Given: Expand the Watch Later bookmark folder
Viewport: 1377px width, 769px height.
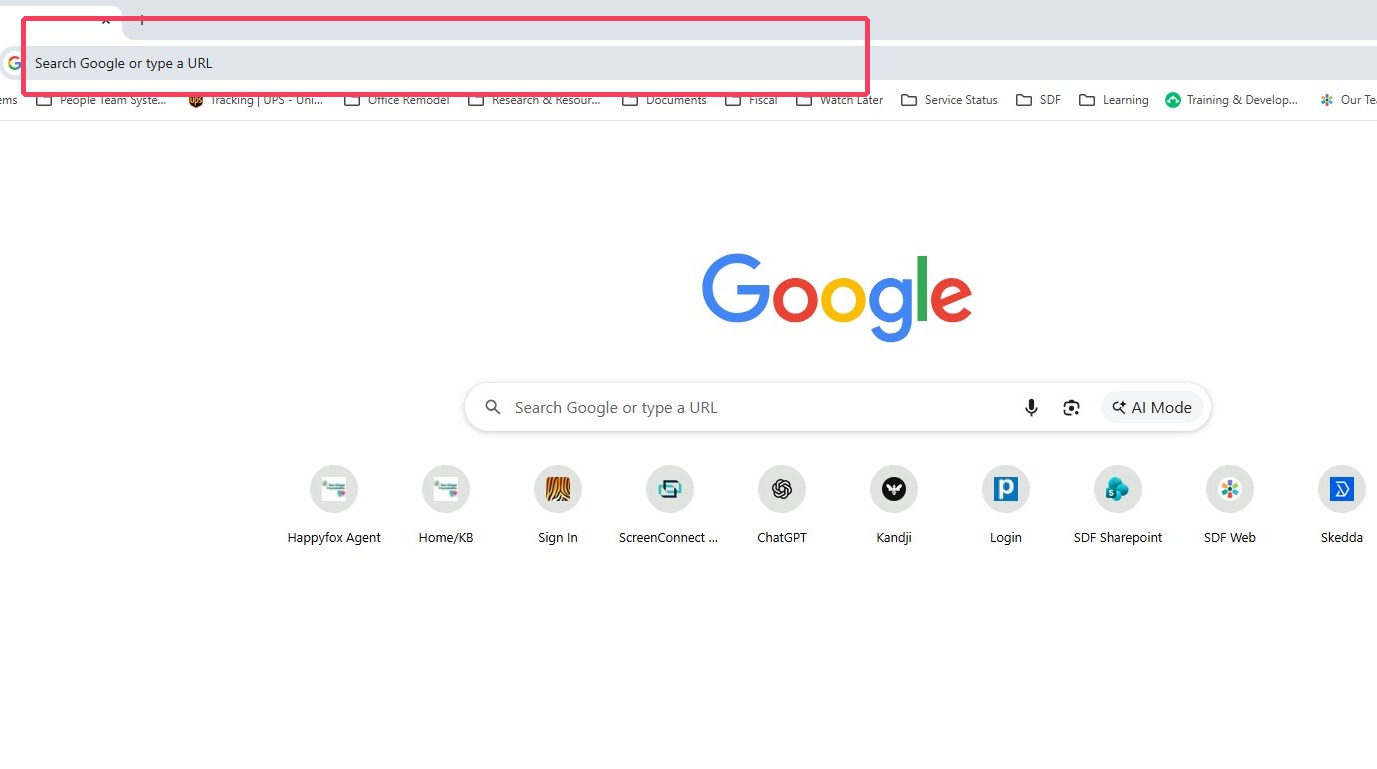Looking at the screenshot, I should click(x=840, y=100).
